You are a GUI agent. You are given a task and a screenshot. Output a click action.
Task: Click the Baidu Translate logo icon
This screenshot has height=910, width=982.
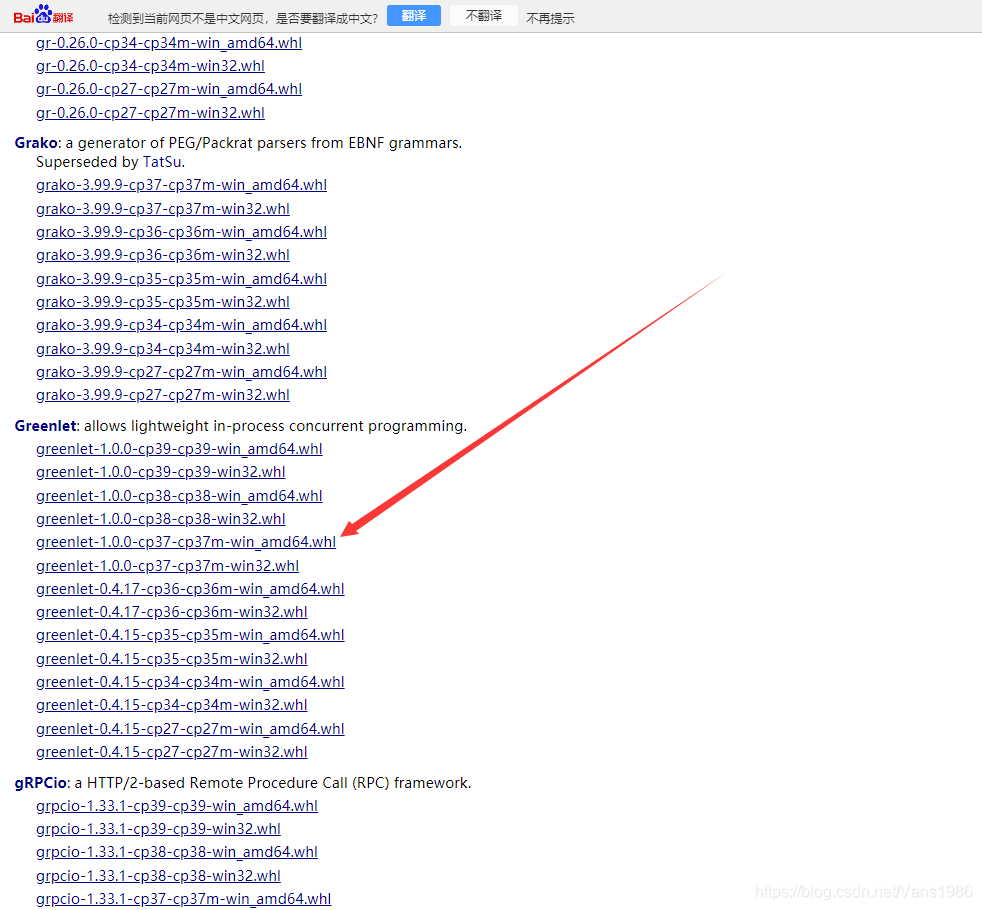(x=43, y=15)
